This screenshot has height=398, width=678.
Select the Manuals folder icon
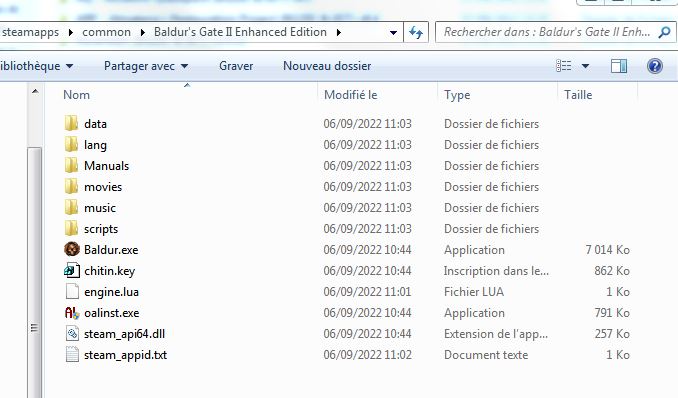tap(71, 166)
